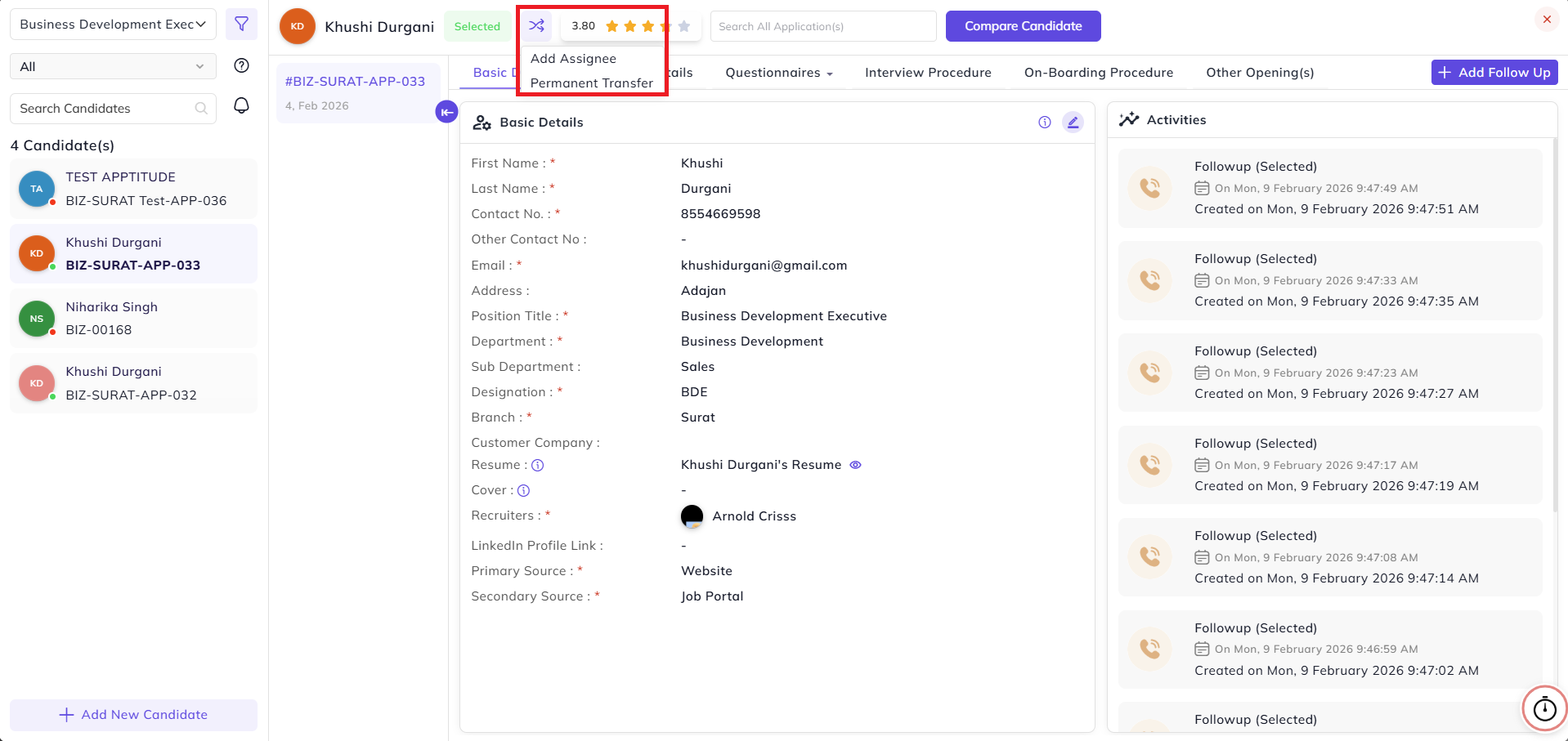This screenshot has width=1568, height=741.
Task: Click the Activities panel scrollbar
Action: [1555, 325]
